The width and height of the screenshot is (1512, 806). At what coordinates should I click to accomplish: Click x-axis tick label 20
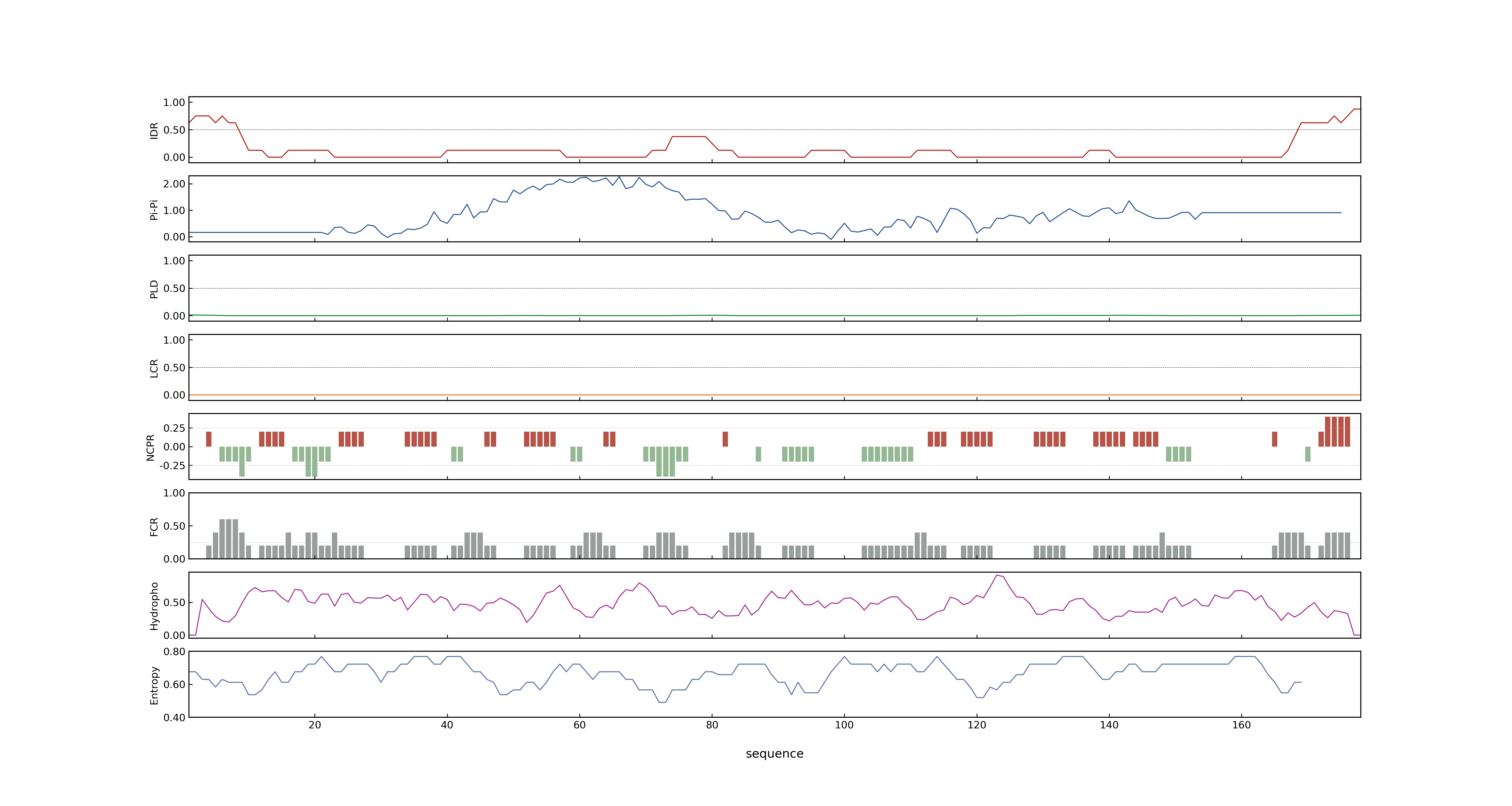click(314, 725)
